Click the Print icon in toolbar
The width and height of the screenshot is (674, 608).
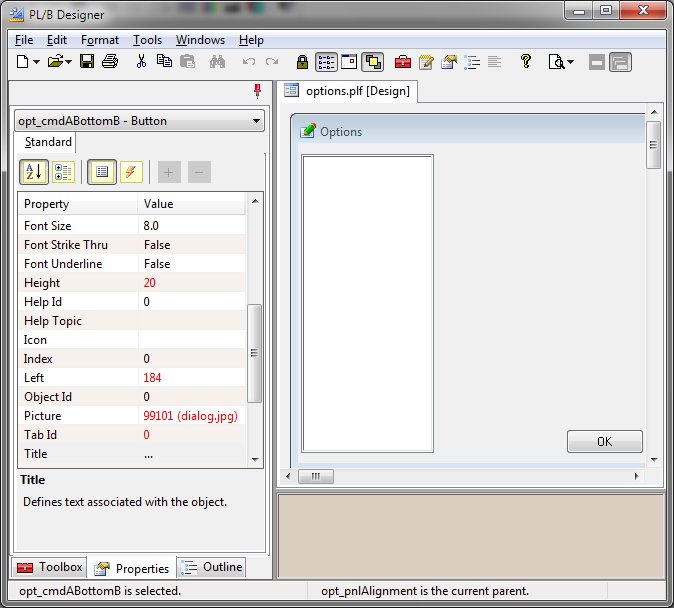pyautogui.click(x=110, y=62)
